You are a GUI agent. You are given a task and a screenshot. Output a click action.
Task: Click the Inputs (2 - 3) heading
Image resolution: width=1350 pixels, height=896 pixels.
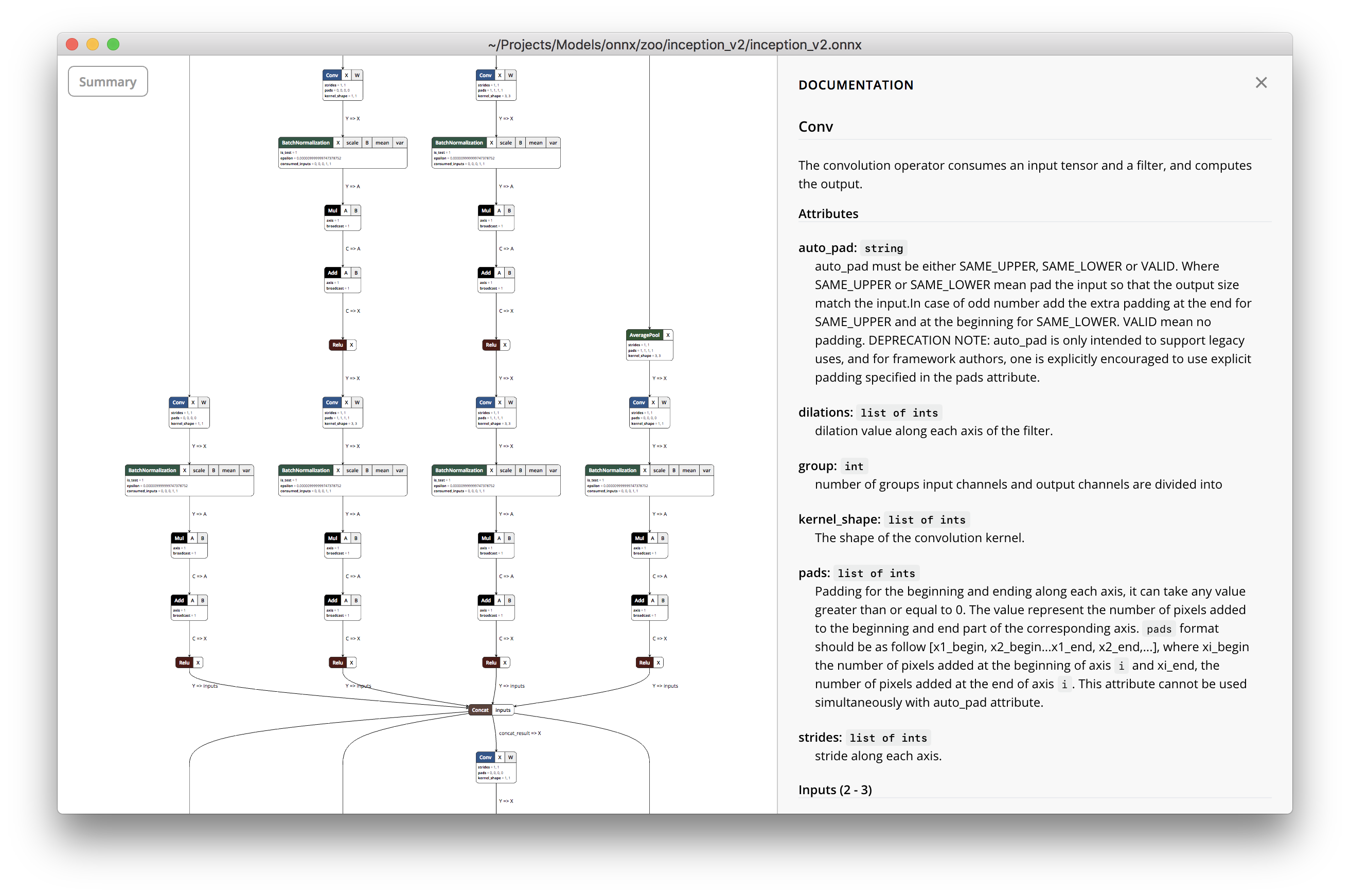coord(834,790)
